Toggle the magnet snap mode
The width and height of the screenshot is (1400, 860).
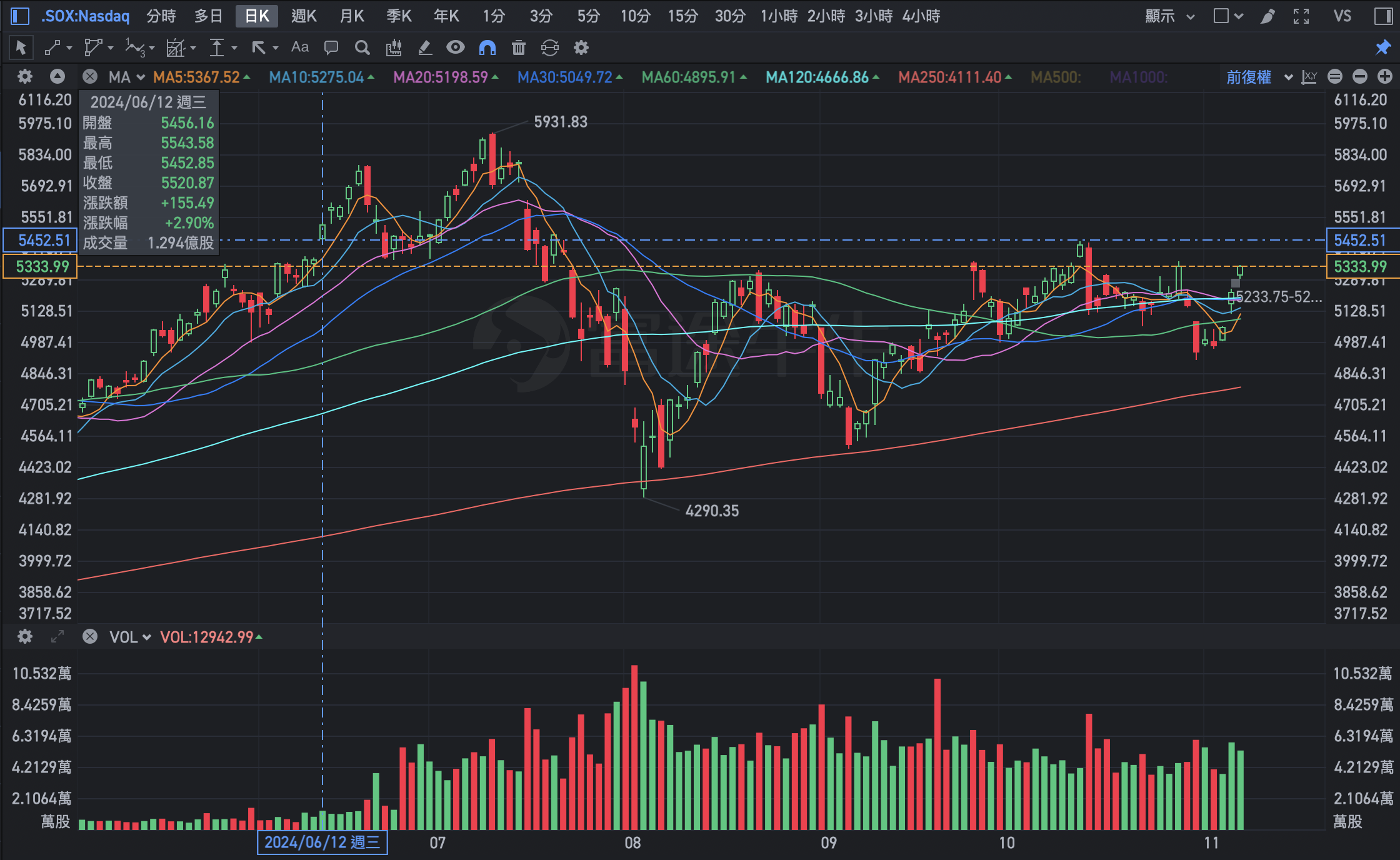(x=487, y=47)
